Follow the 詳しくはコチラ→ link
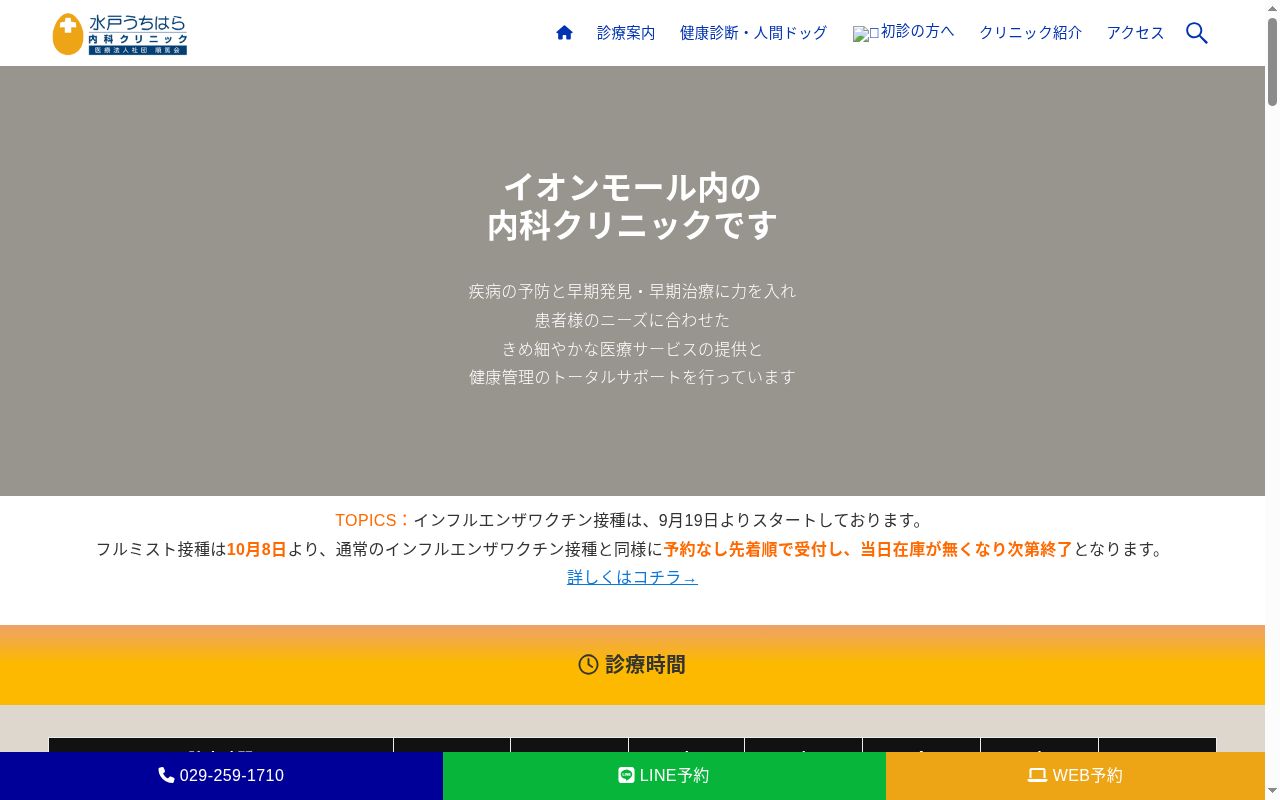 [632, 577]
